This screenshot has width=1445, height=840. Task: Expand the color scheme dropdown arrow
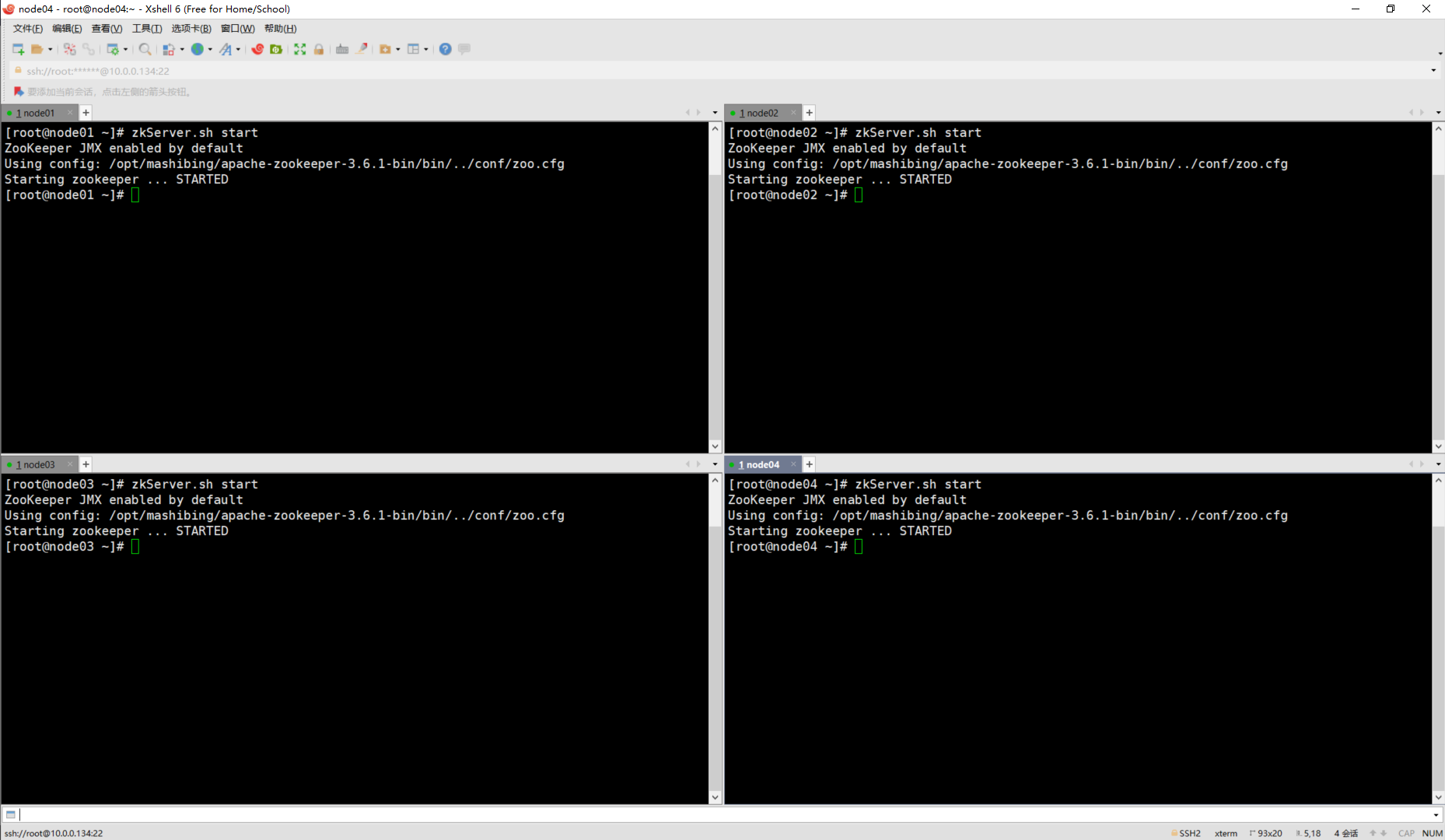(182, 49)
